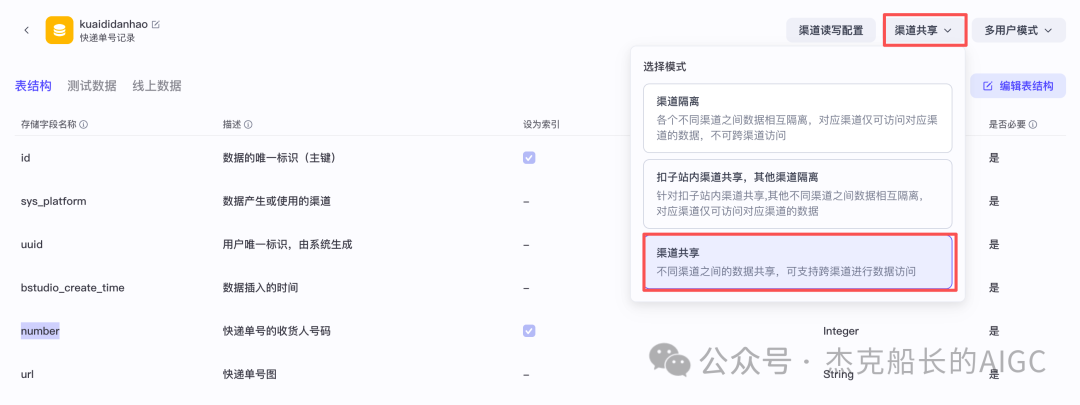Click the bstudio_create_time field name

pos(72,288)
